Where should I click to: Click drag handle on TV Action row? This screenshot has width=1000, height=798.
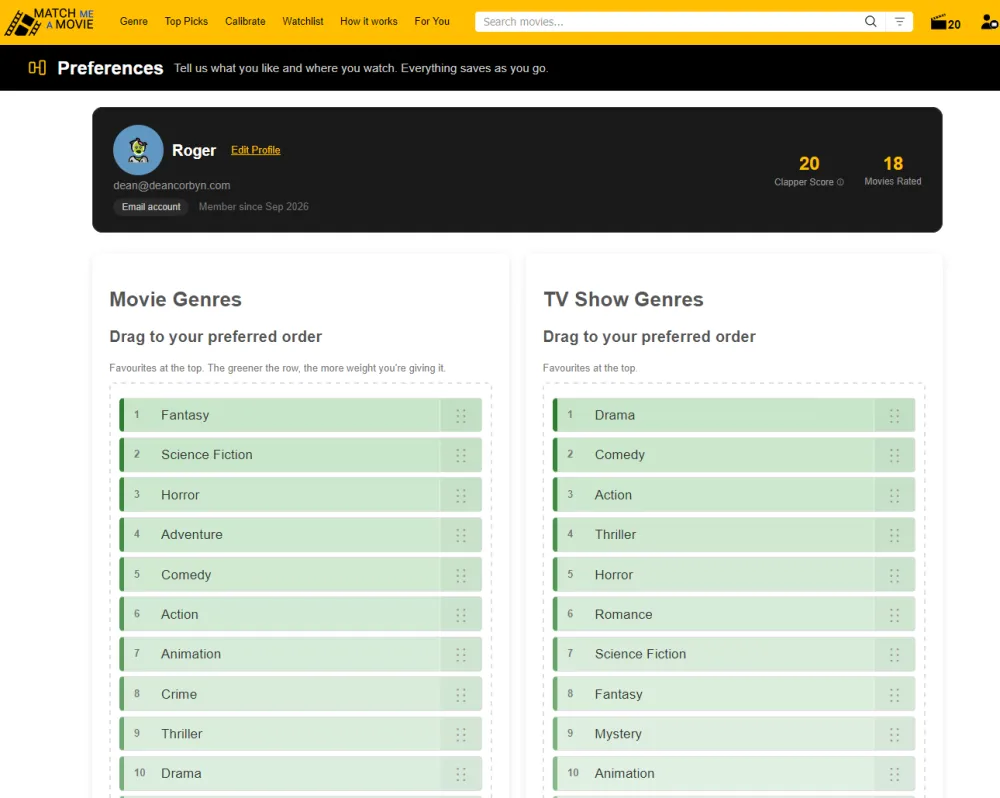[894, 496]
